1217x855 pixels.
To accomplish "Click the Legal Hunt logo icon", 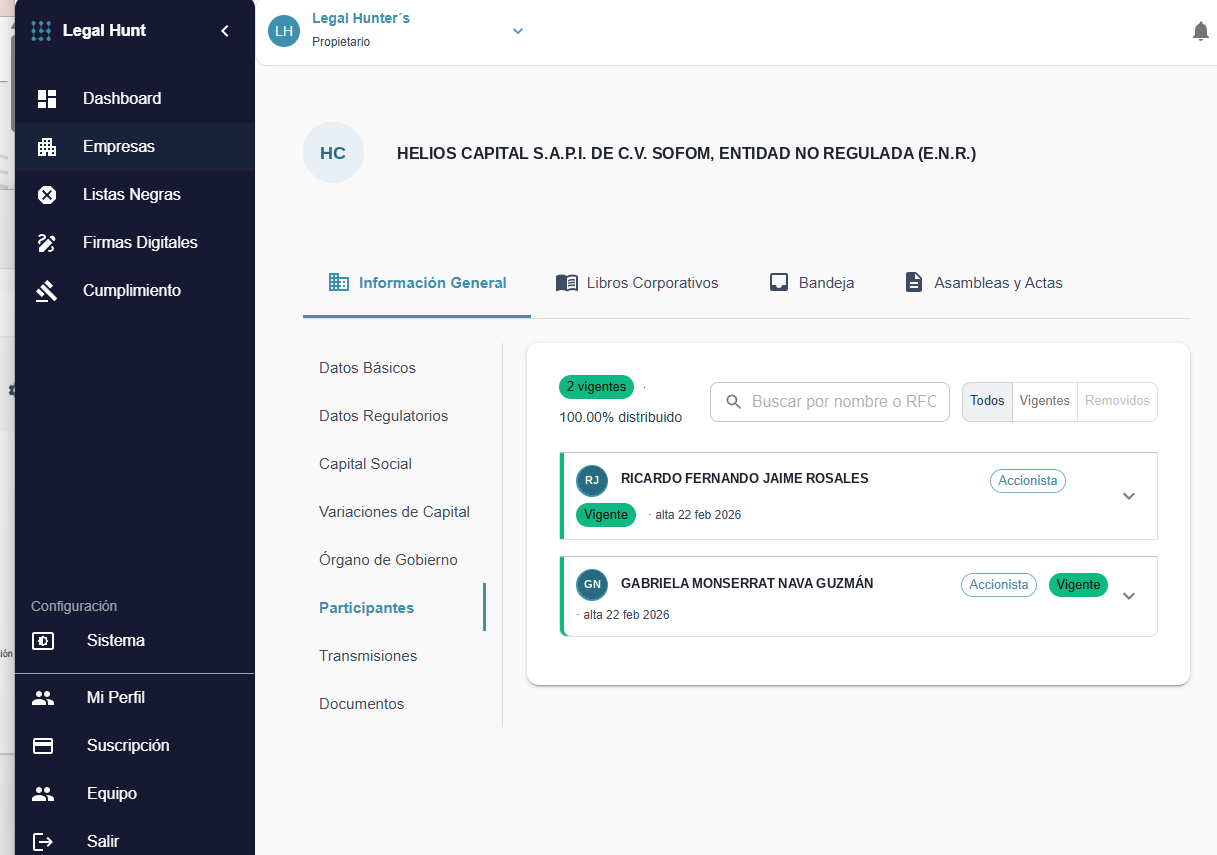I will [x=41, y=31].
